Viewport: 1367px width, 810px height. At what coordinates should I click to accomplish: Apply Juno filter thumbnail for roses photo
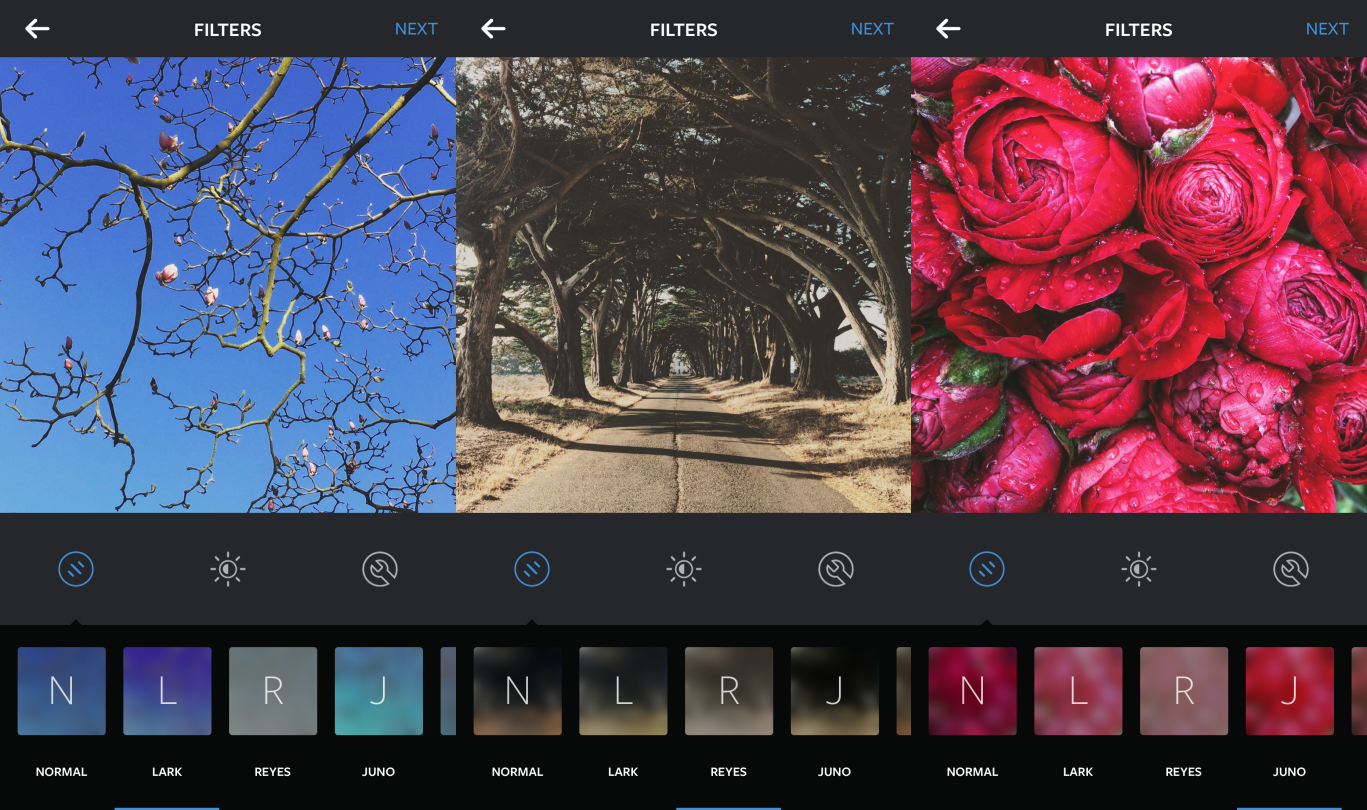coord(1290,691)
